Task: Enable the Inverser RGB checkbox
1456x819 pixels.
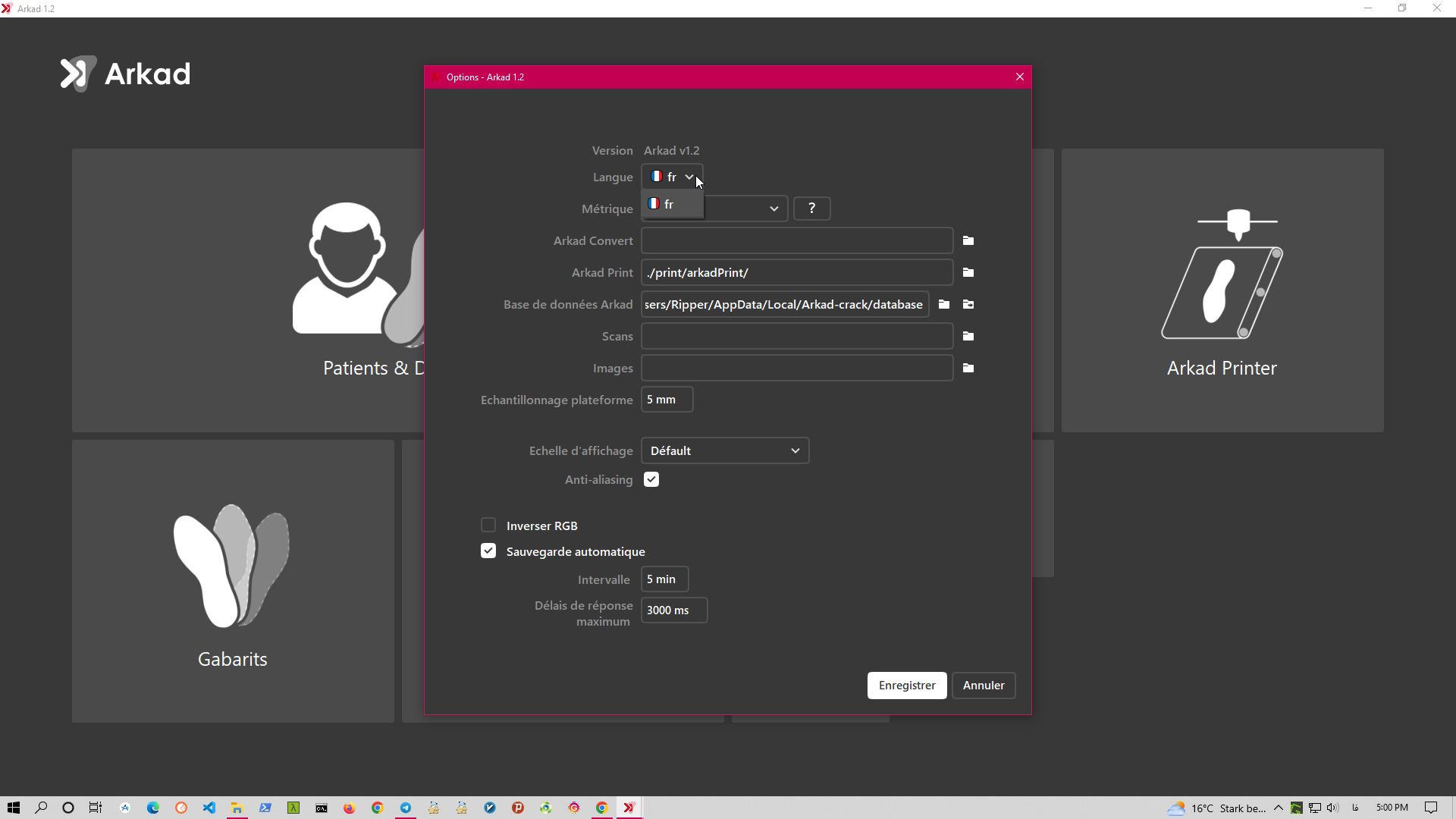Action: (x=488, y=526)
